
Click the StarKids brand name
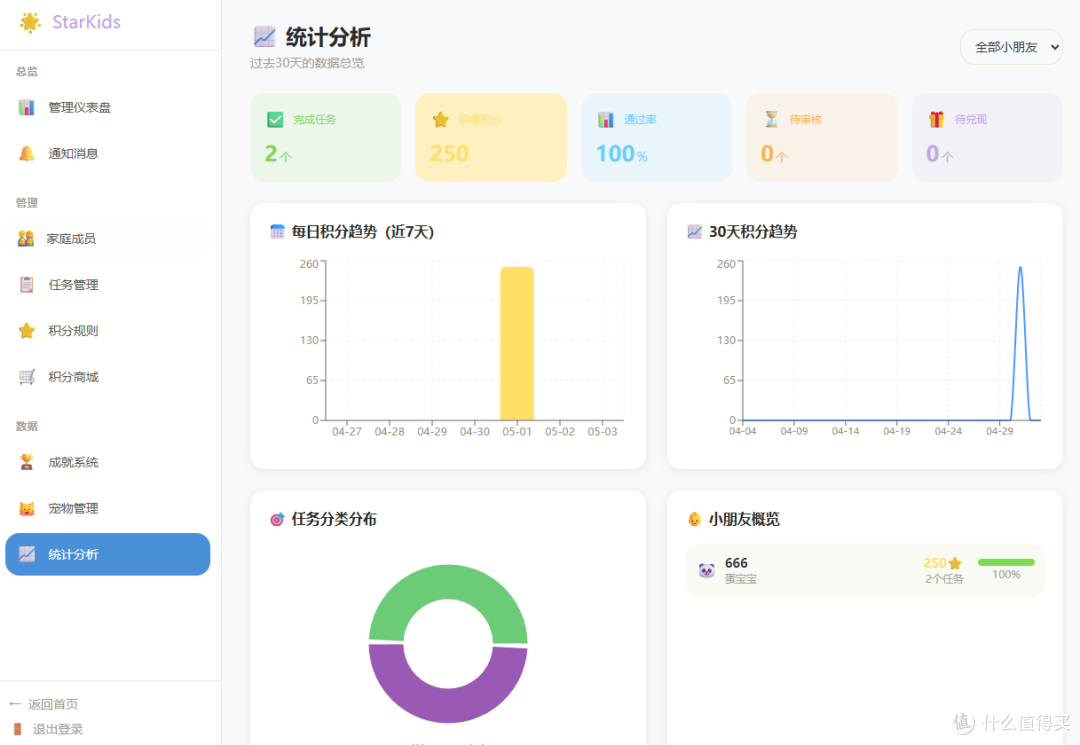[86, 22]
